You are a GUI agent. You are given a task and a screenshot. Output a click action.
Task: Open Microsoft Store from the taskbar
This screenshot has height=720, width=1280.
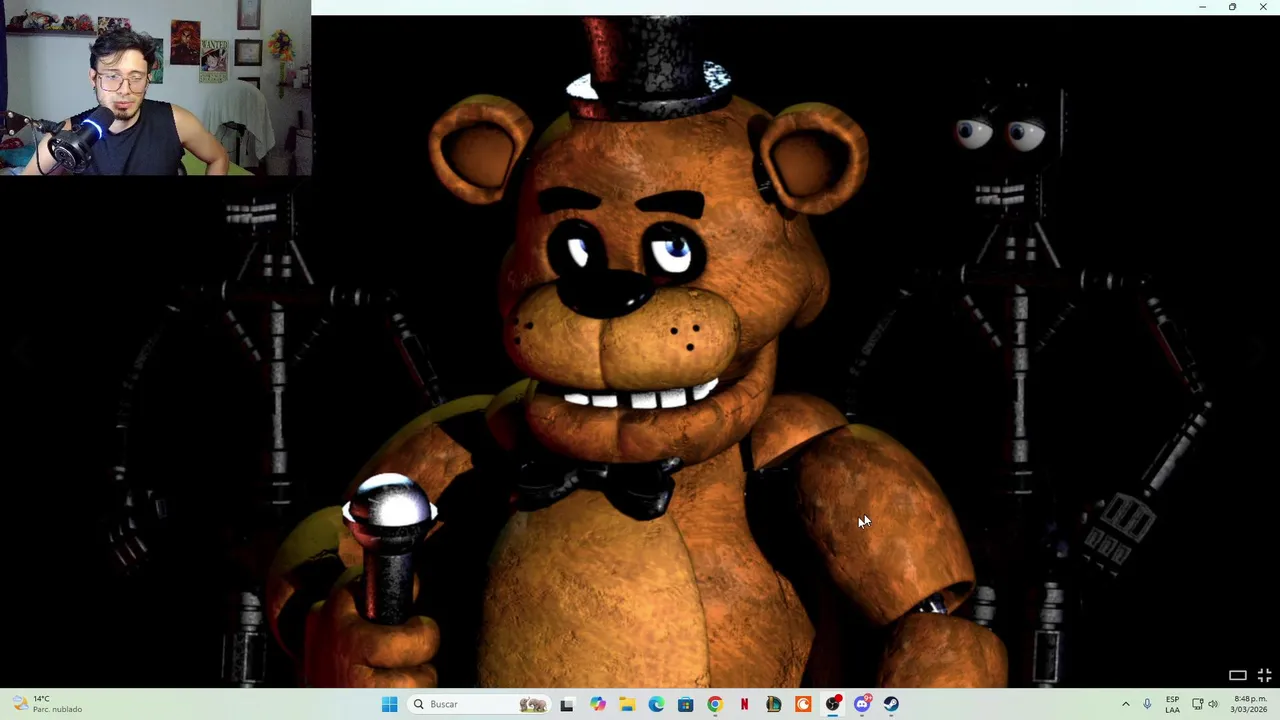coord(685,704)
